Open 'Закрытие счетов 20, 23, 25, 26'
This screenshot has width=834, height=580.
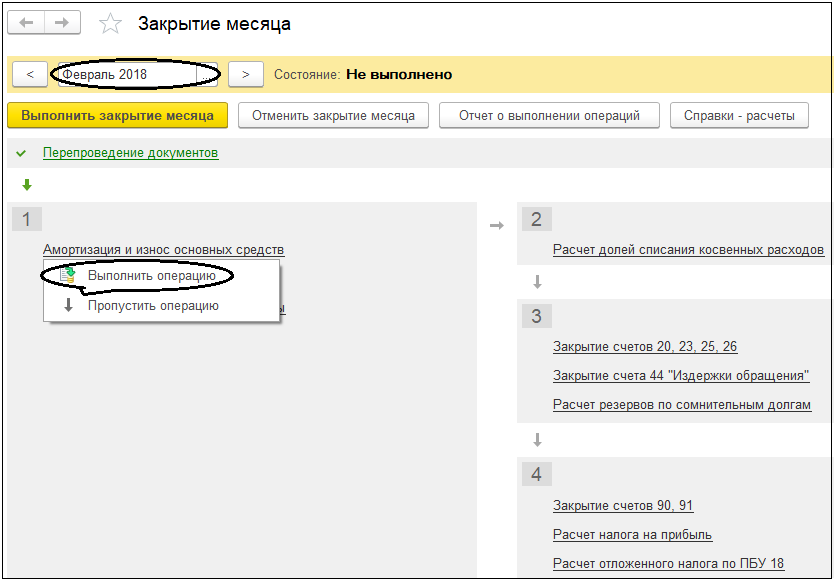645,347
